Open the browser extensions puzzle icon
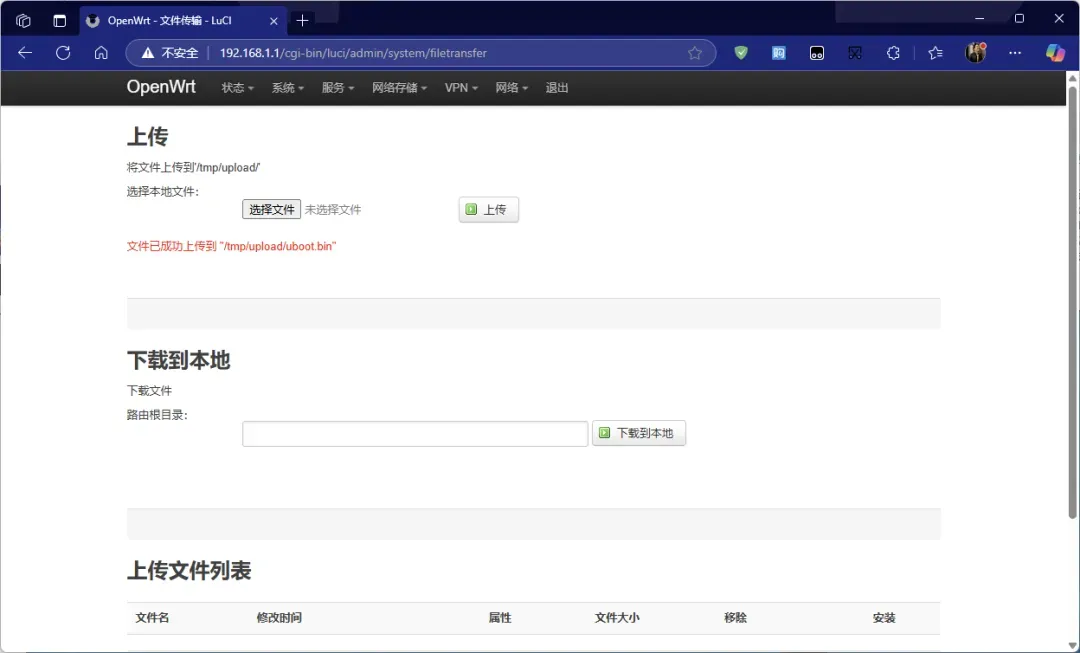 click(x=893, y=53)
